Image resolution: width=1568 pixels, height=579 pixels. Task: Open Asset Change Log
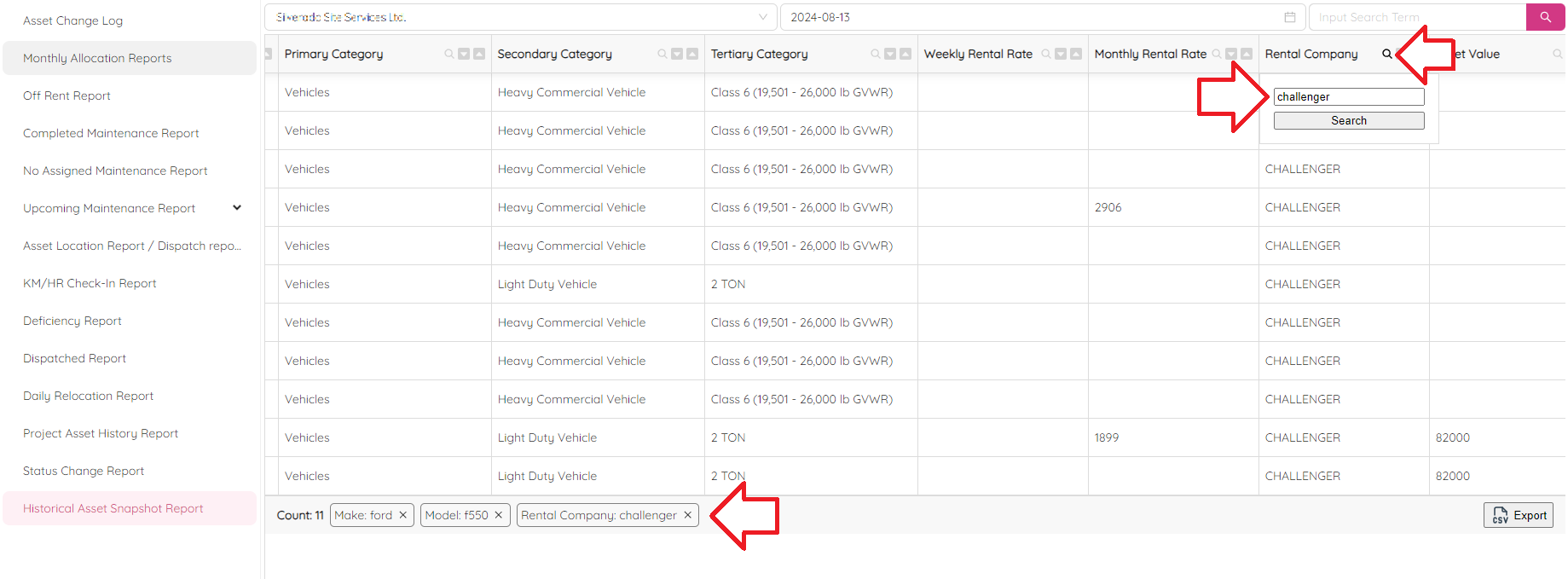pos(130,20)
